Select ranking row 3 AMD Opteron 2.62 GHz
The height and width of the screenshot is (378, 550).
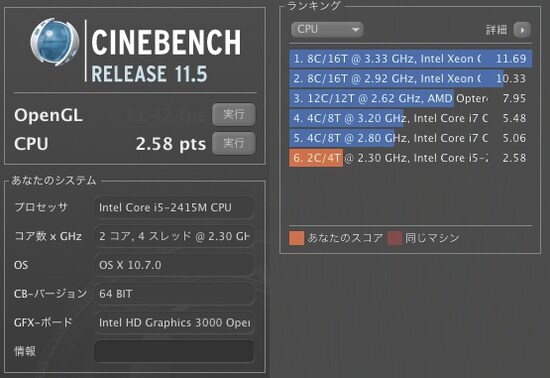[410, 98]
